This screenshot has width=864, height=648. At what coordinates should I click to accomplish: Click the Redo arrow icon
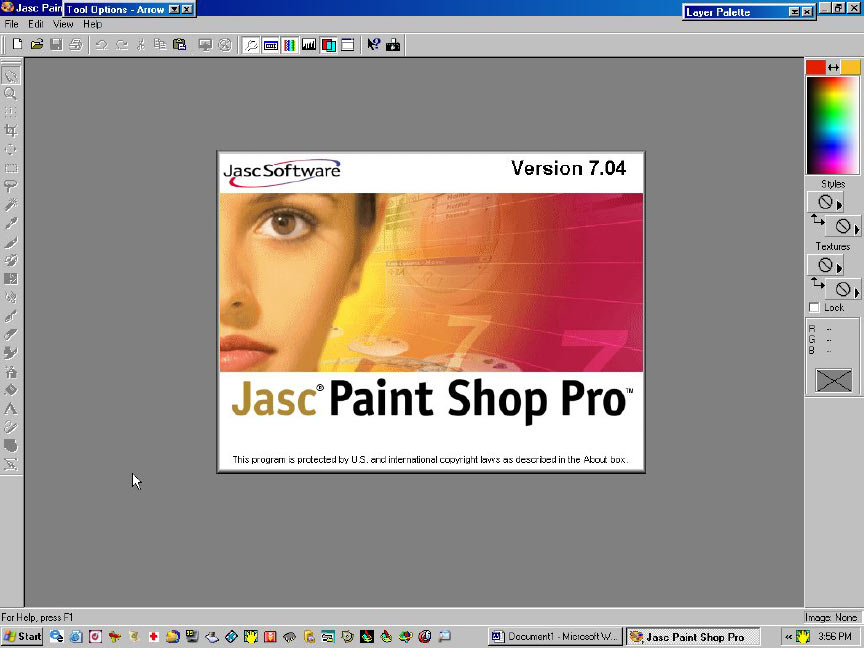click(x=121, y=45)
